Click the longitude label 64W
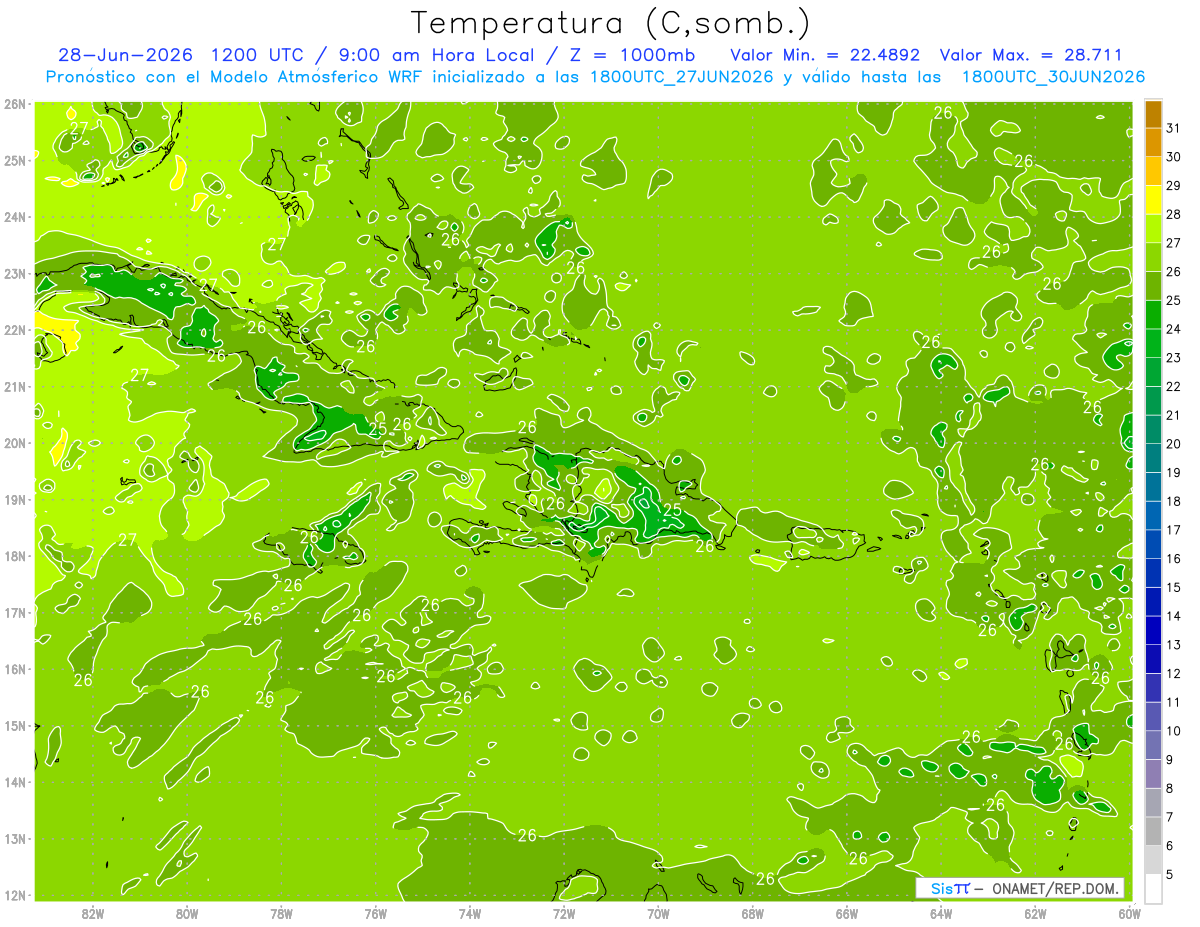The height and width of the screenshot is (927, 1200). [x=940, y=913]
